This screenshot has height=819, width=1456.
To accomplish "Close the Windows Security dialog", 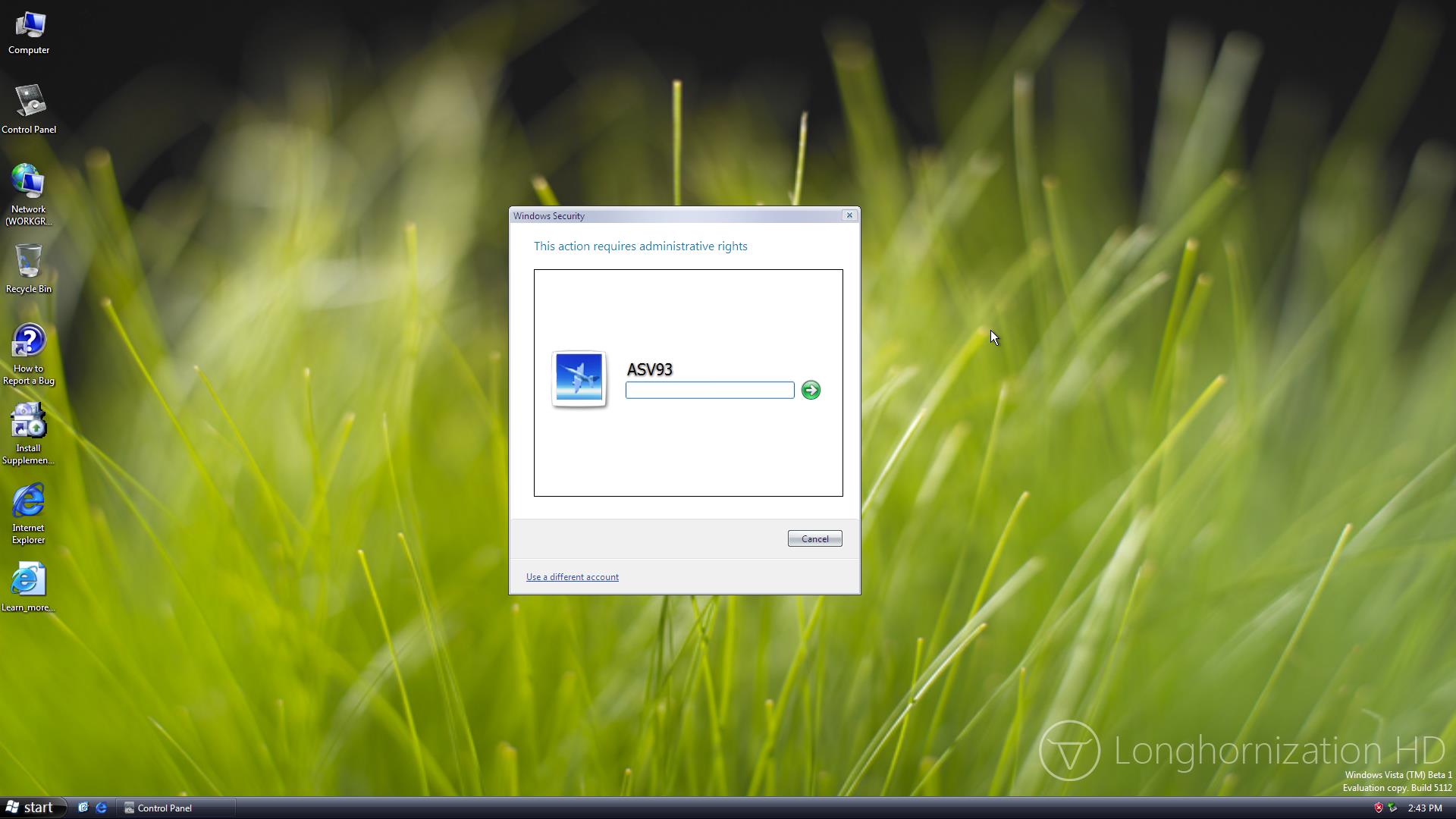I will pyautogui.click(x=849, y=215).
